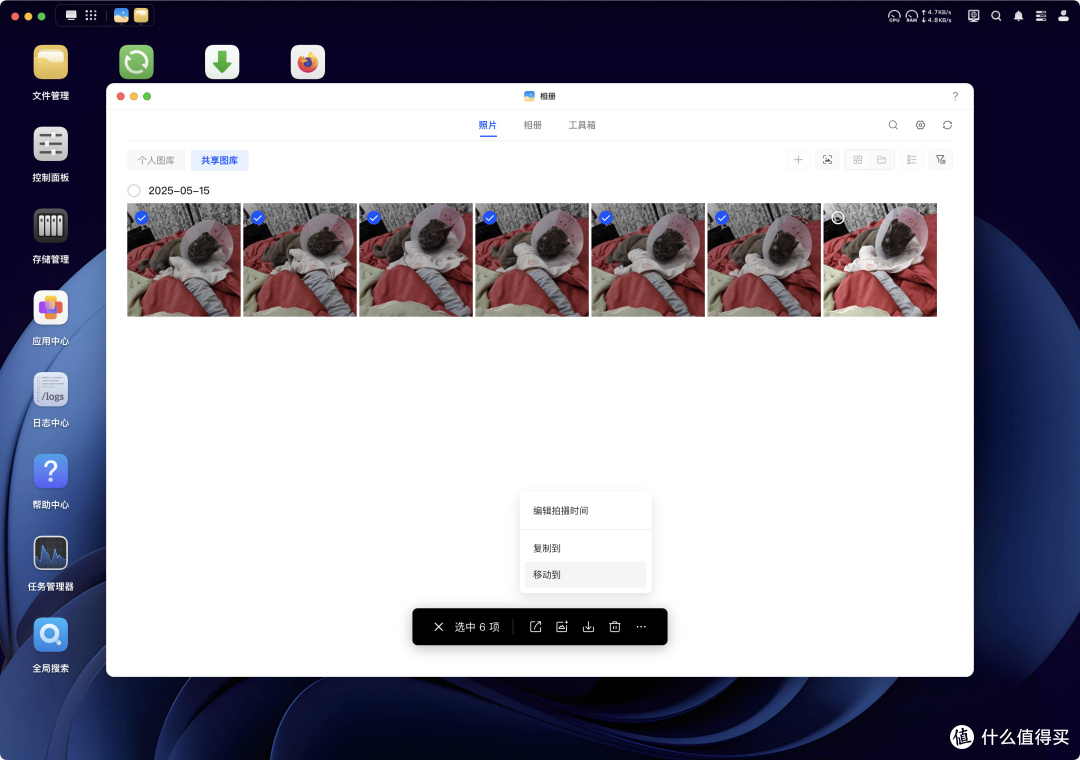The image size is (1080, 760).
Task: Delete selected photos with trash icon
Action: pyautogui.click(x=614, y=627)
